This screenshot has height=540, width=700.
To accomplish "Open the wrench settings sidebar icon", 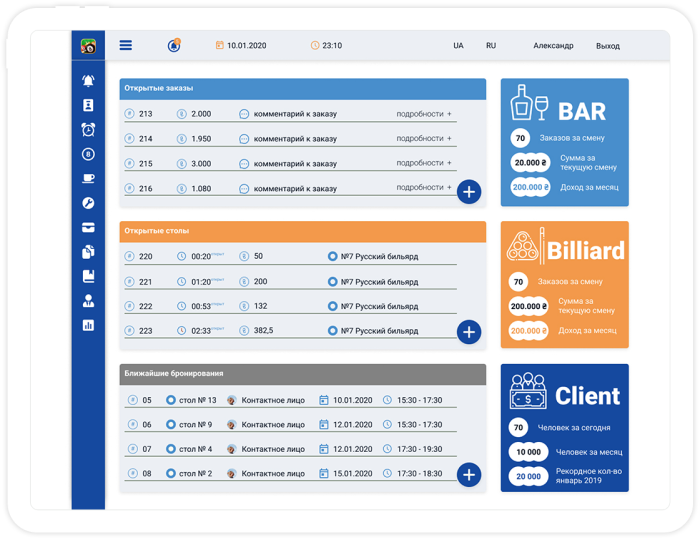I will 88,203.
